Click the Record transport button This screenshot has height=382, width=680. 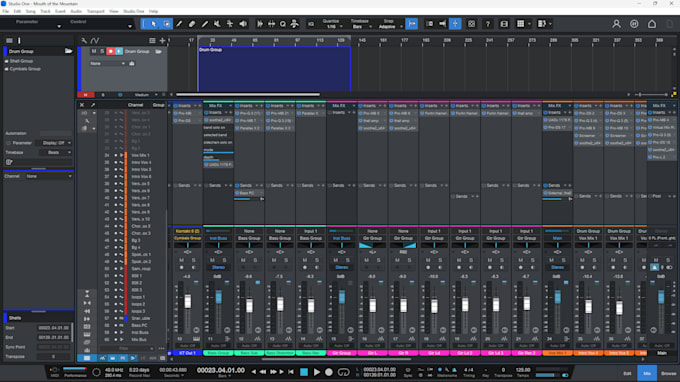click(329, 372)
